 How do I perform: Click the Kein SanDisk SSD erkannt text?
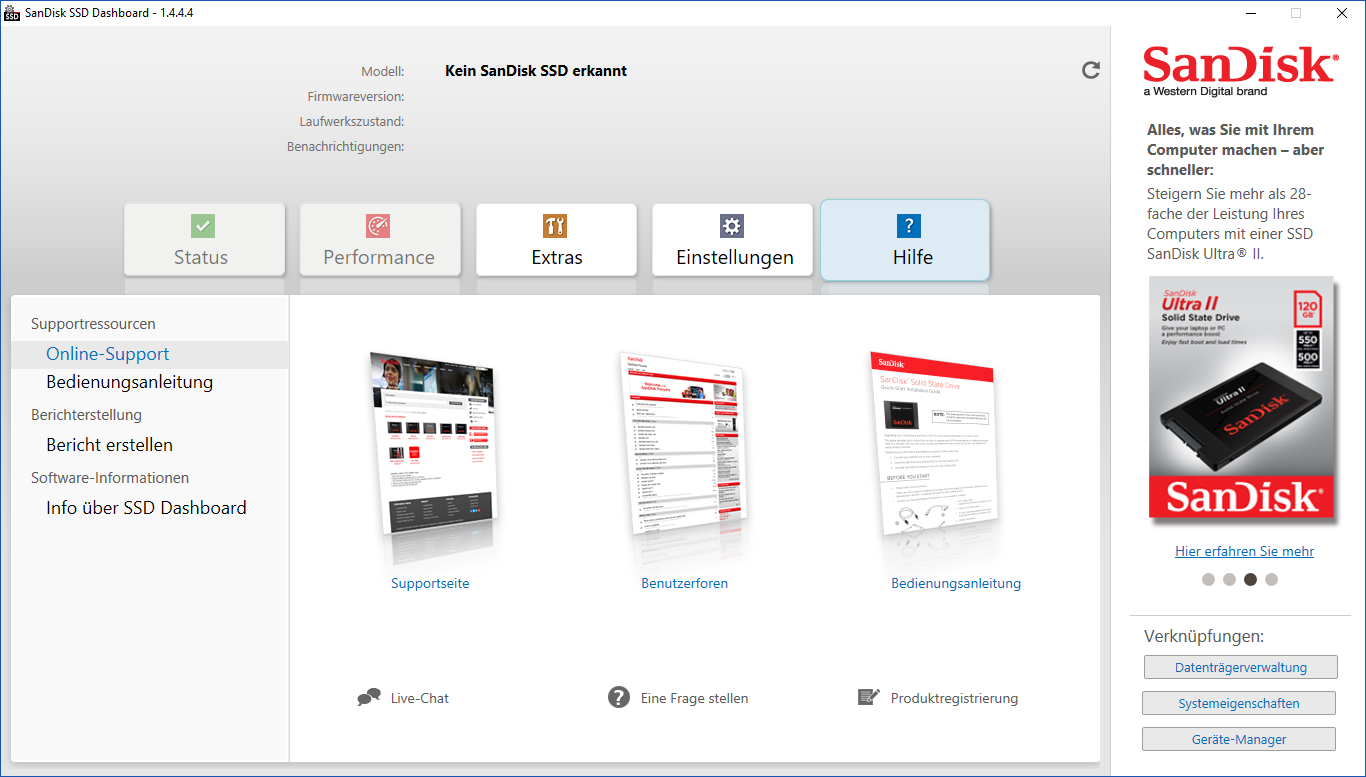[x=536, y=71]
